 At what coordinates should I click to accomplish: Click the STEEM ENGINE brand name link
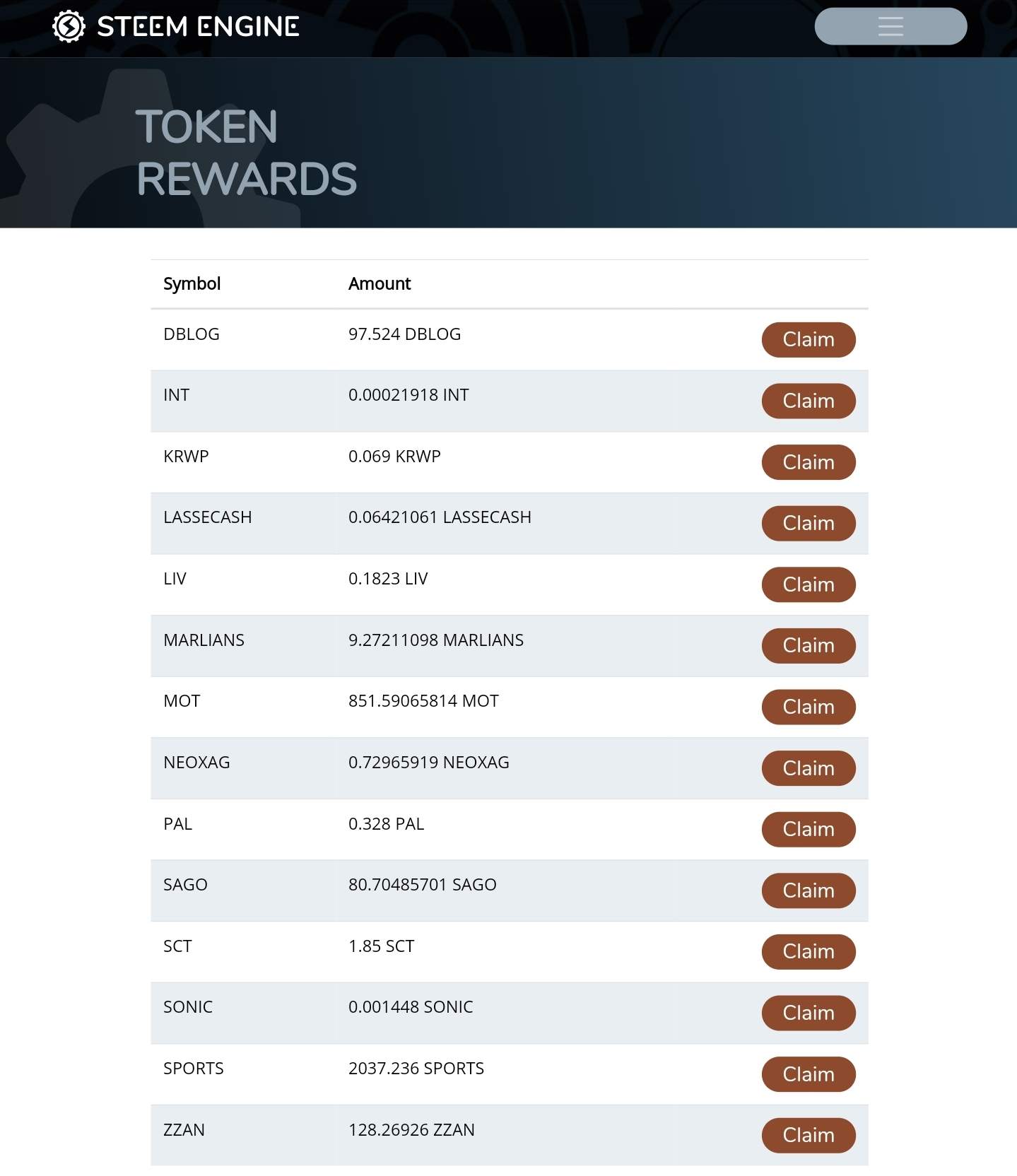click(x=198, y=27)
